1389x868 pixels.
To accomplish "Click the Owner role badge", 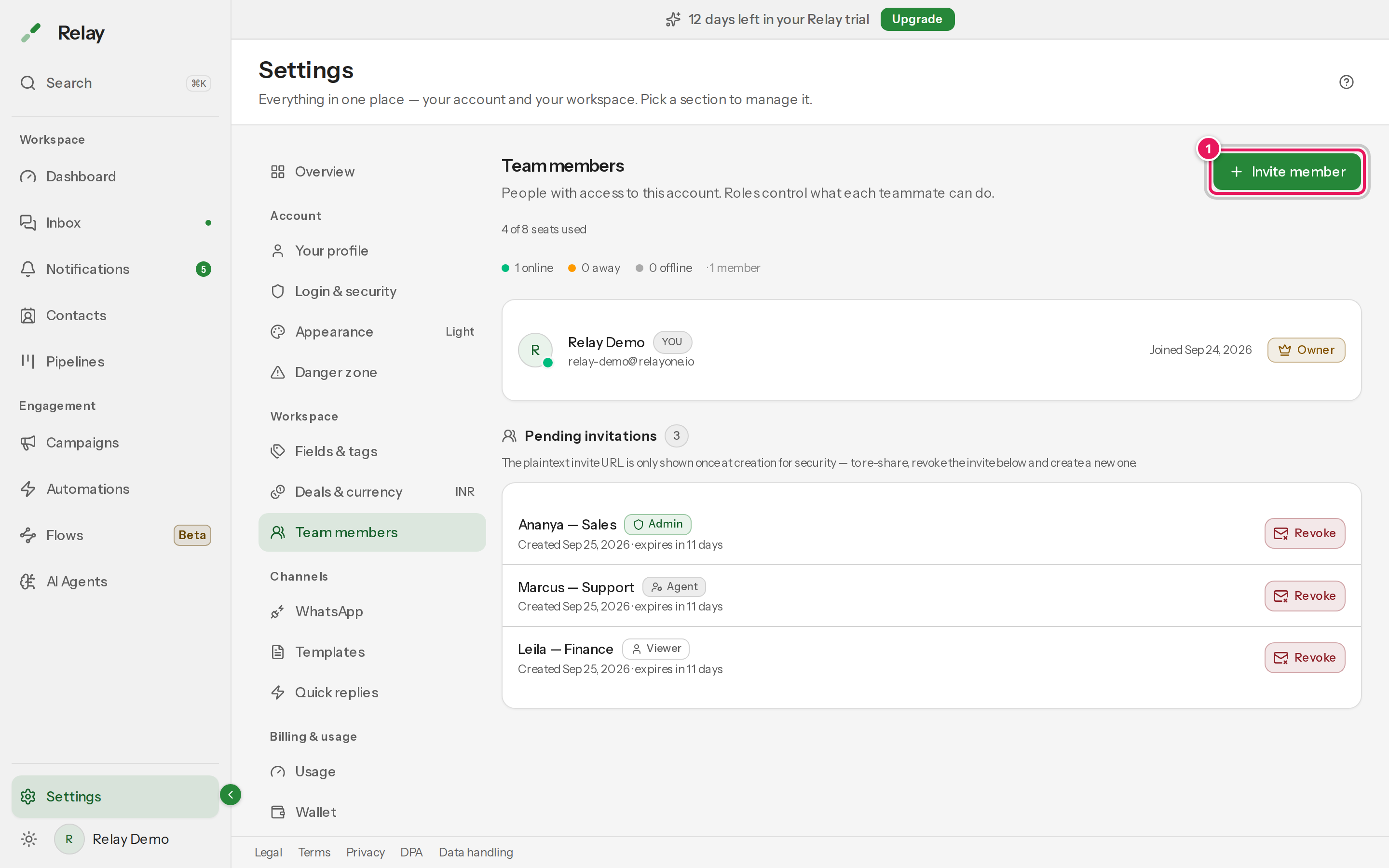I will [1307, 350].
